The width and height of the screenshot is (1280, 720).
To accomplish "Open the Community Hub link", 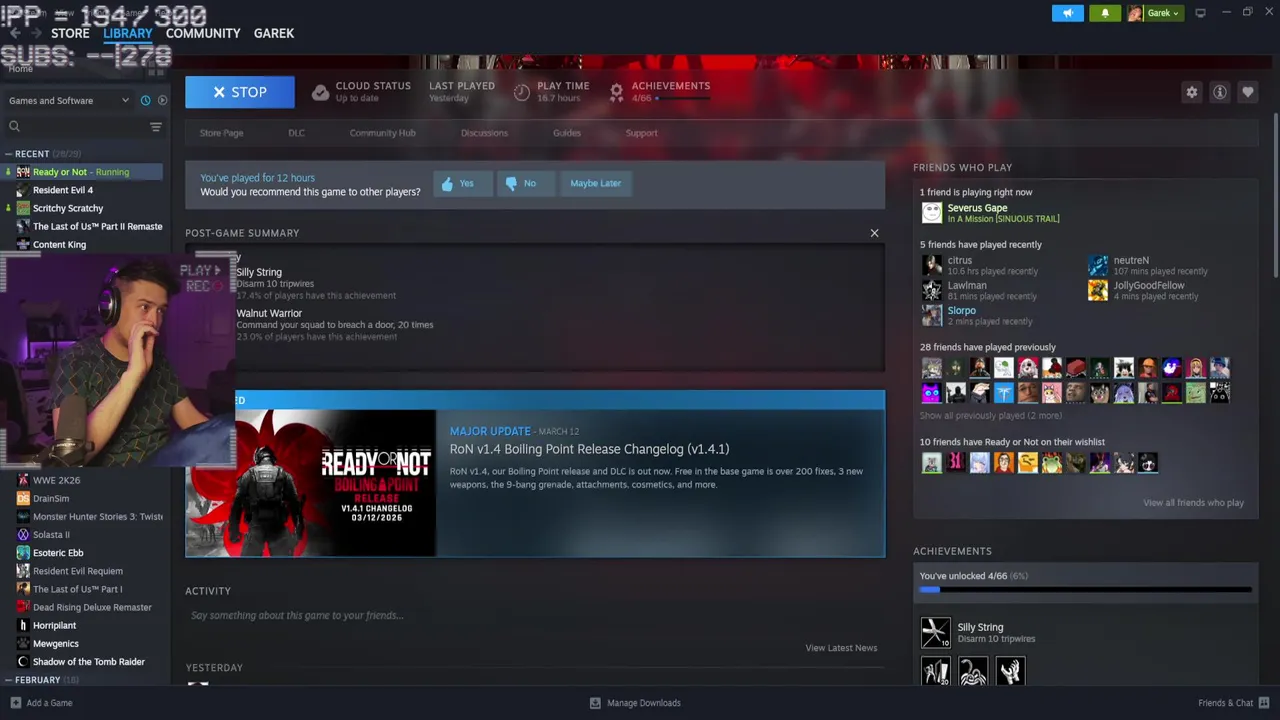I will click(382, 133).
